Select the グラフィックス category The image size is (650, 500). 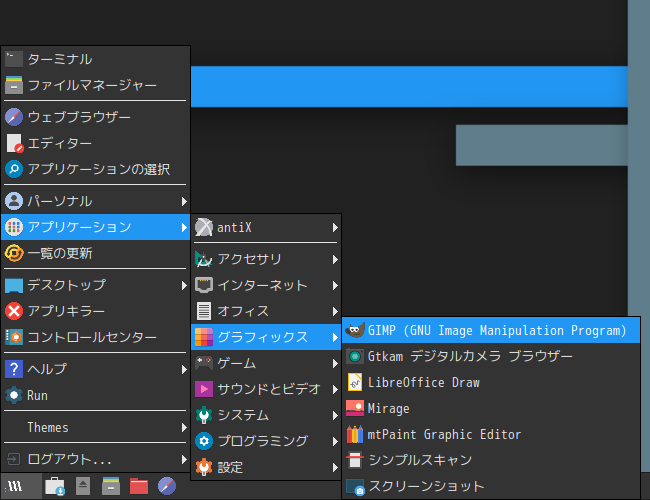coord(266,337)
